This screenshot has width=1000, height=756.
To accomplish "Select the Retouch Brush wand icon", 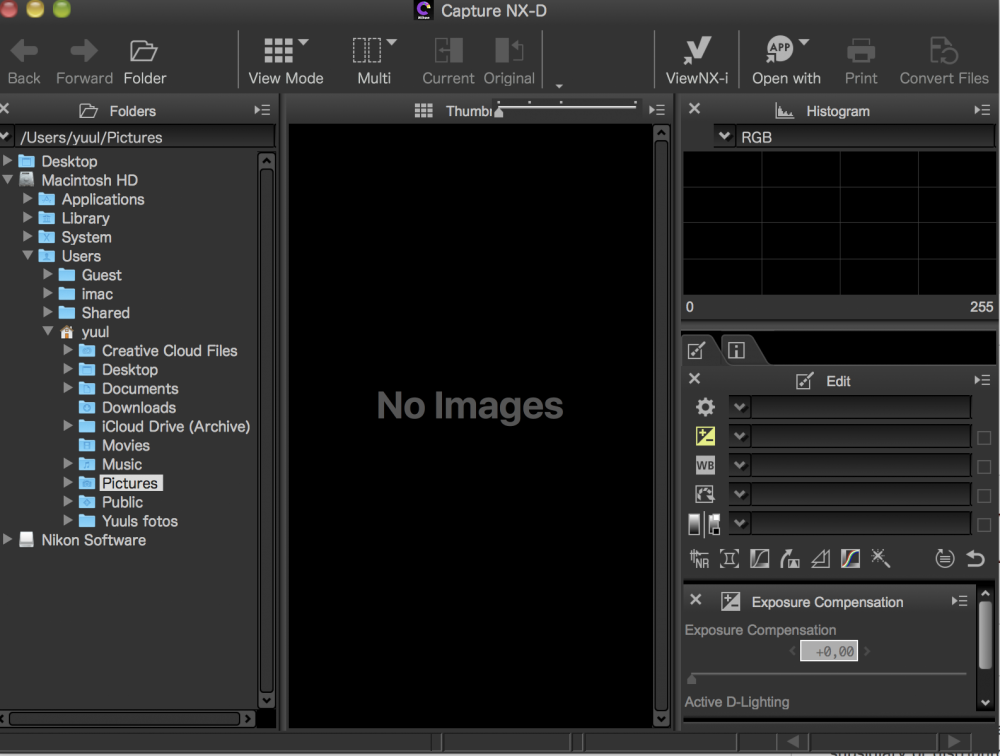I will tap(880, 558).
